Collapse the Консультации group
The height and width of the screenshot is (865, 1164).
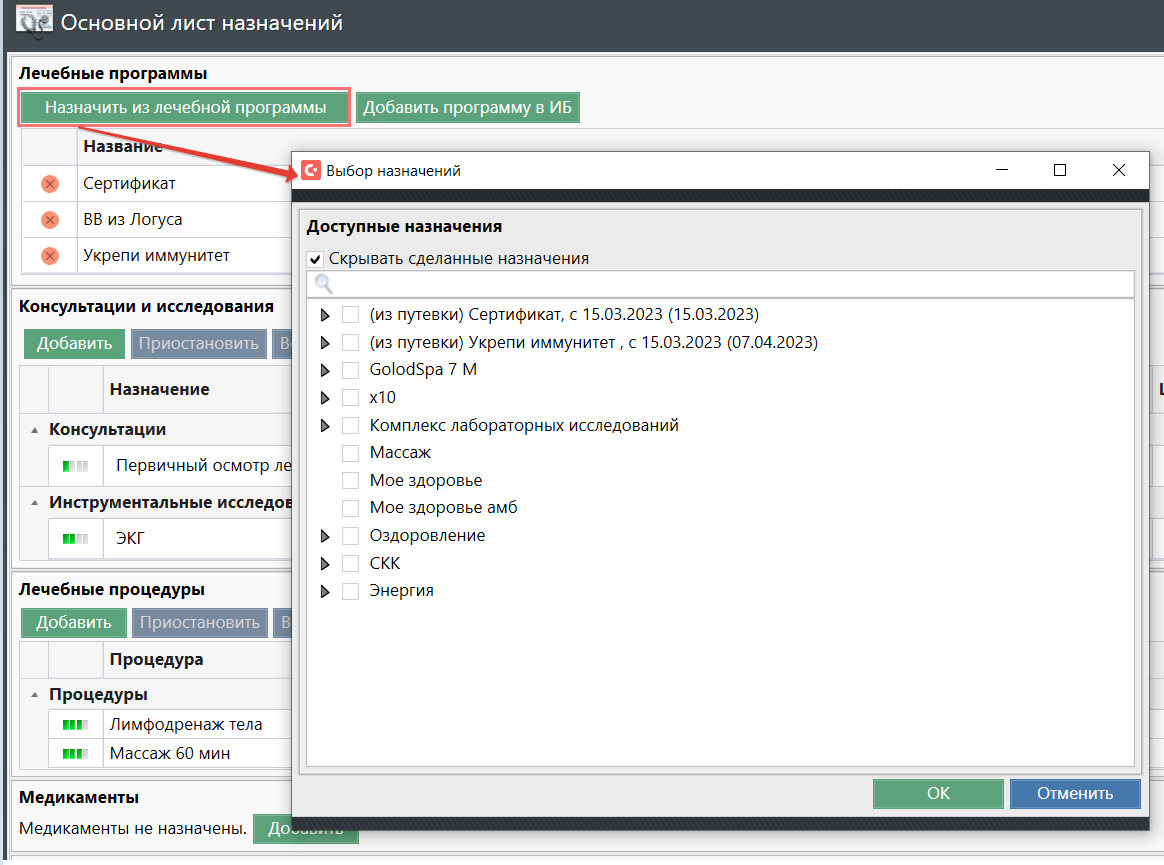35,429
